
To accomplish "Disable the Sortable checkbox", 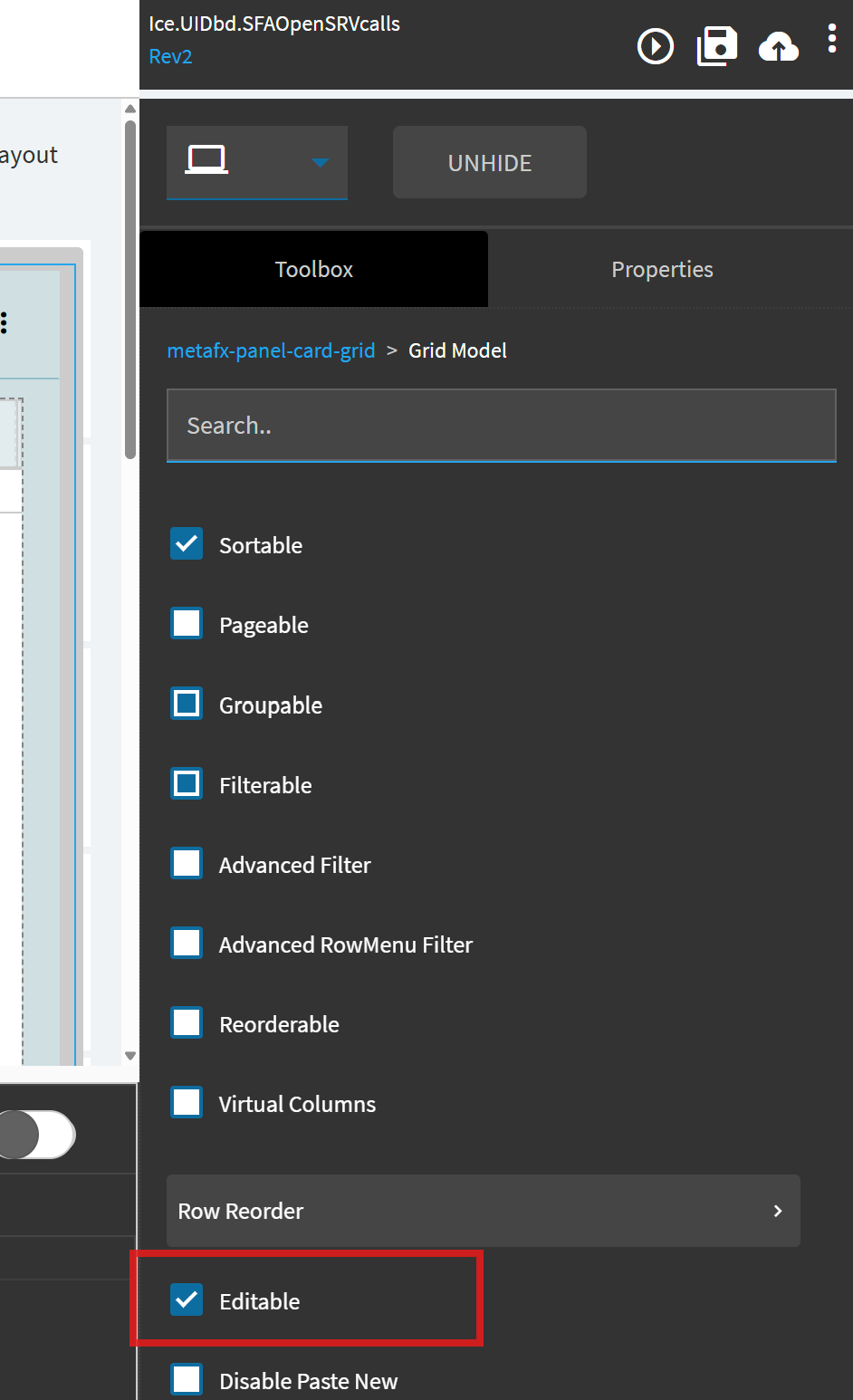I will point(187,544).
